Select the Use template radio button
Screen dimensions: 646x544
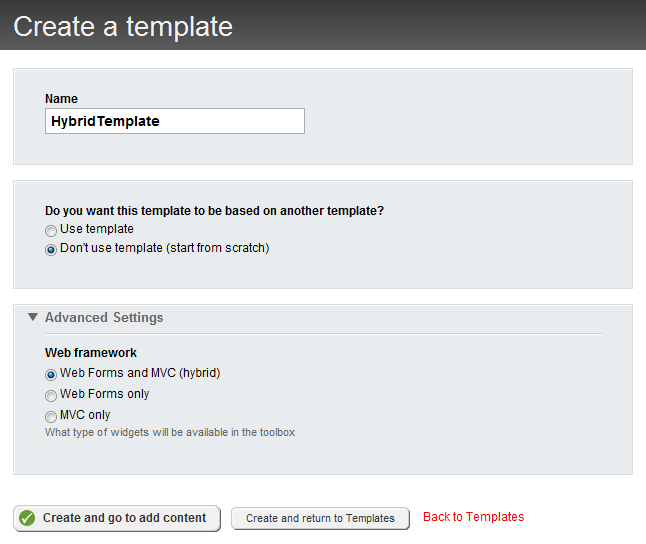pos(51,231)
